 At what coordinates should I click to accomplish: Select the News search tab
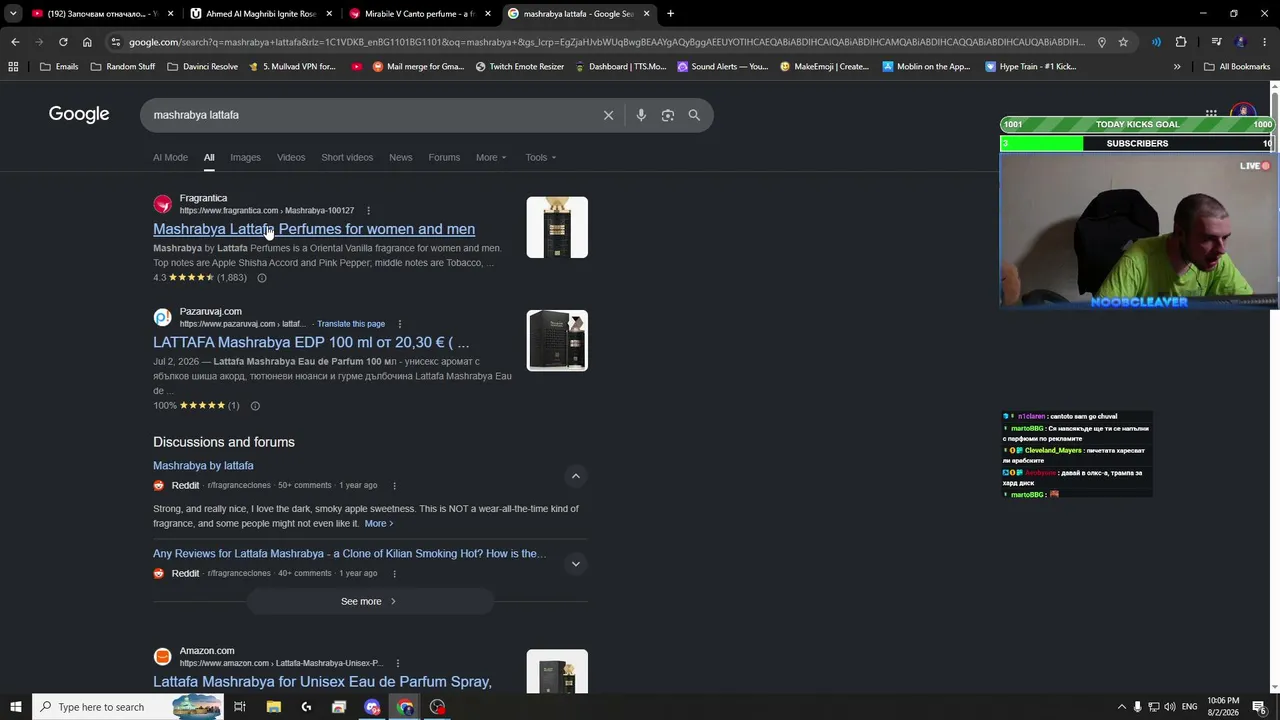pyautogui.click(x=400, y=157)
